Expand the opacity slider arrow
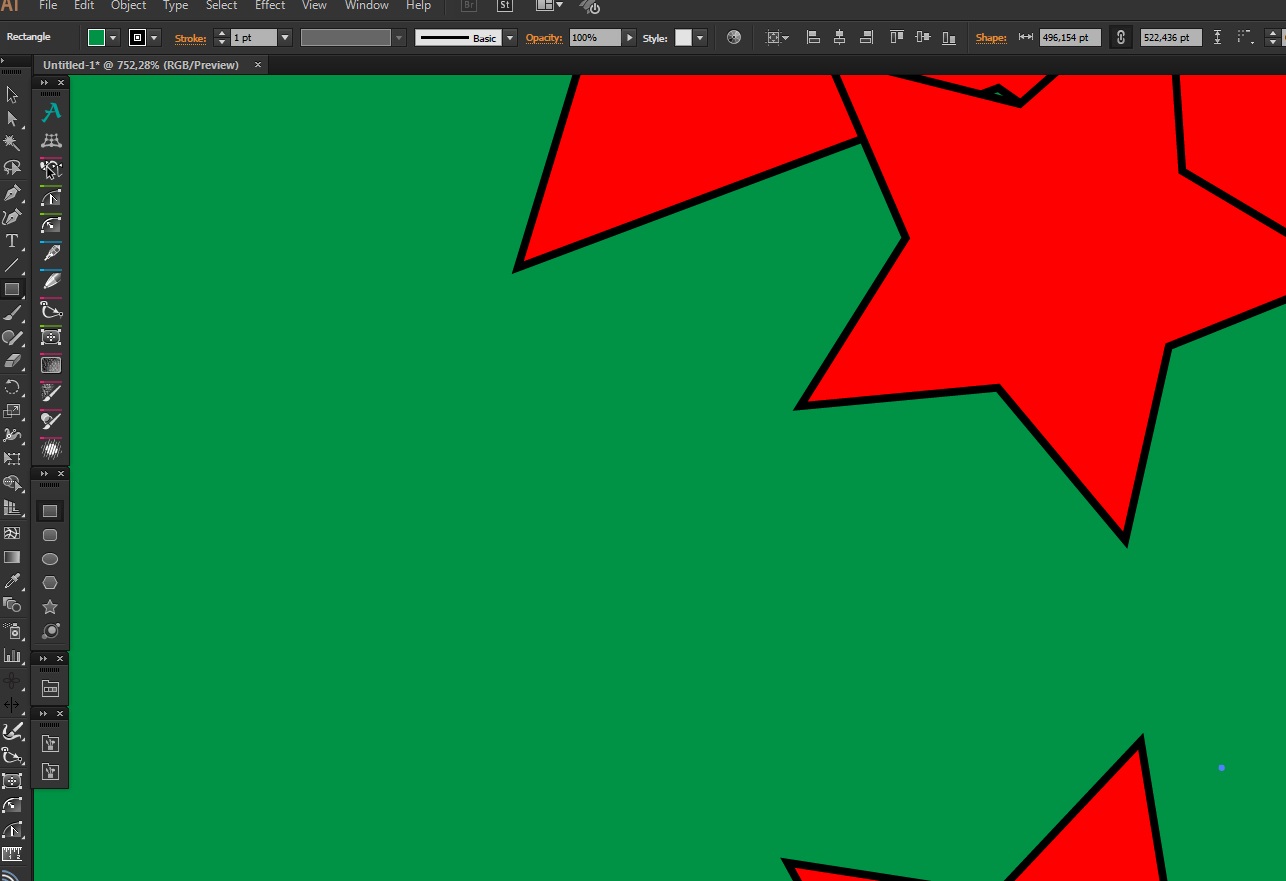Image resolution: width=1286 pixels, height=881 pixels. click(629, 38)
